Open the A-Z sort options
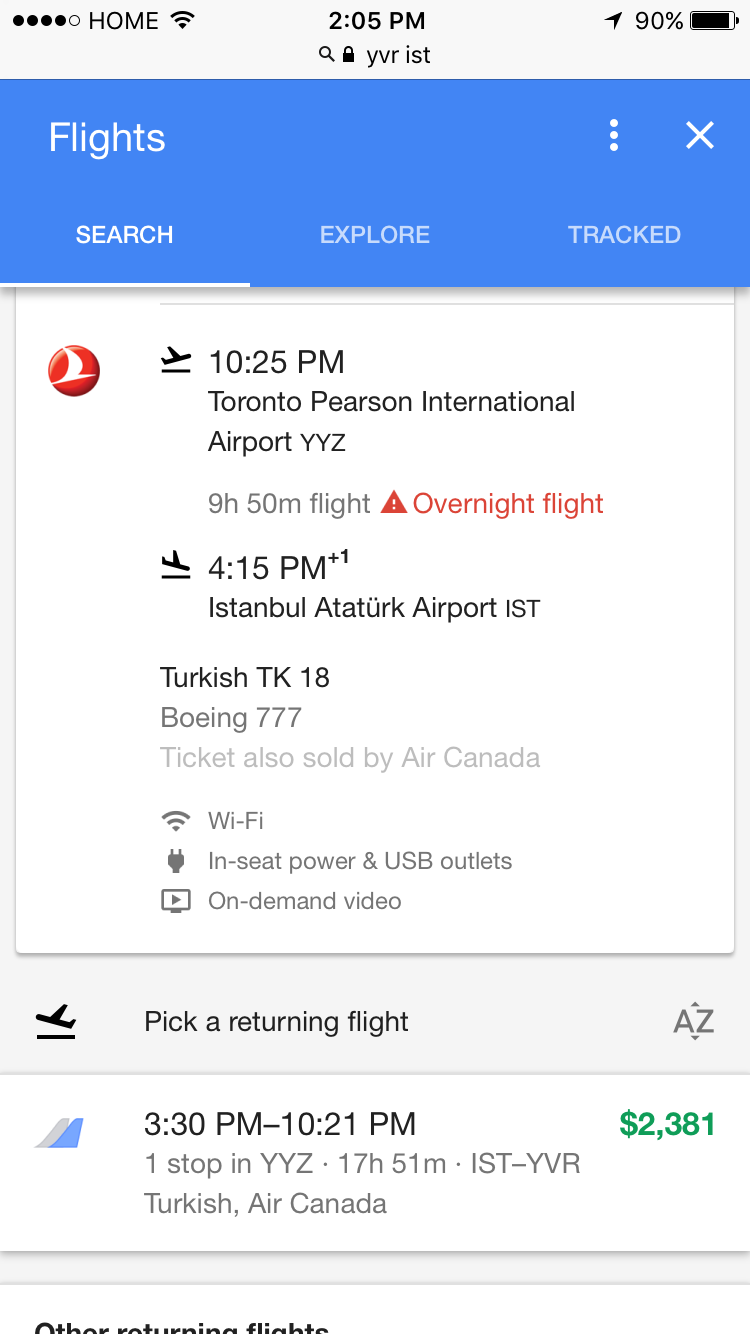 pyautogui.click(x=693, y=1022)
